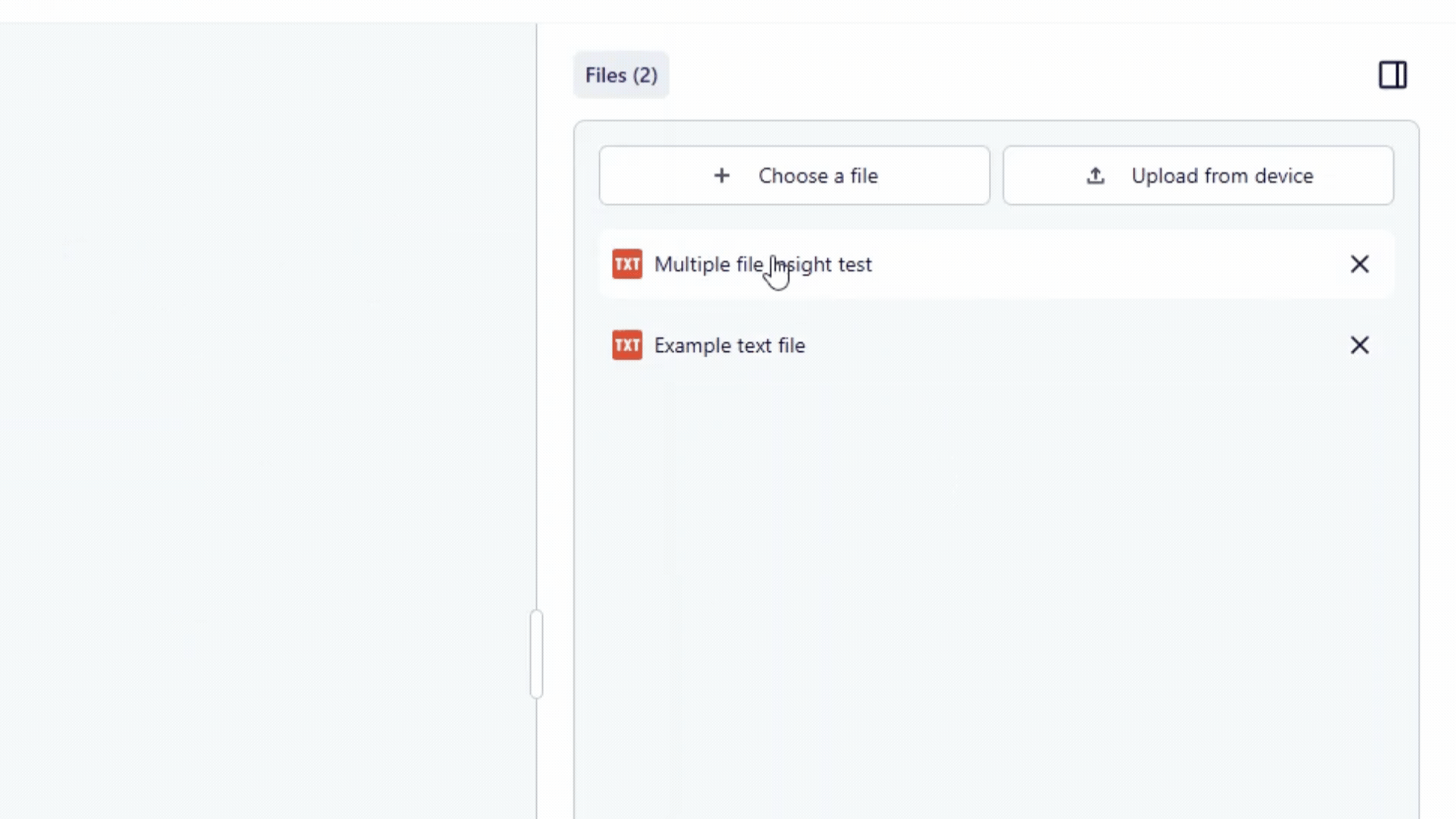The height and width of the screenshot is (819, 1456).
Task: Click TXT icon of Multiple file insight test
Action: point(627,264)
